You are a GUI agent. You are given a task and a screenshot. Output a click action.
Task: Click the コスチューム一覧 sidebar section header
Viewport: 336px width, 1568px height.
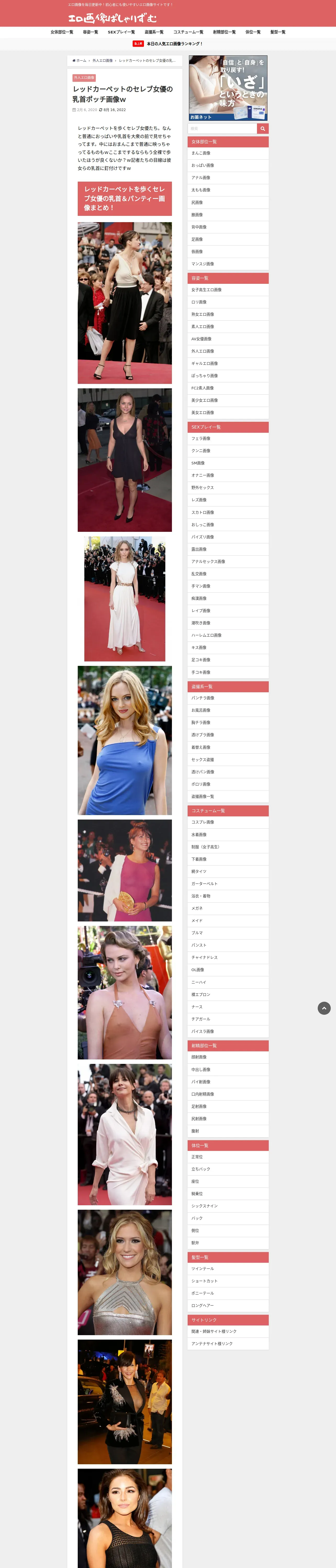228,811
